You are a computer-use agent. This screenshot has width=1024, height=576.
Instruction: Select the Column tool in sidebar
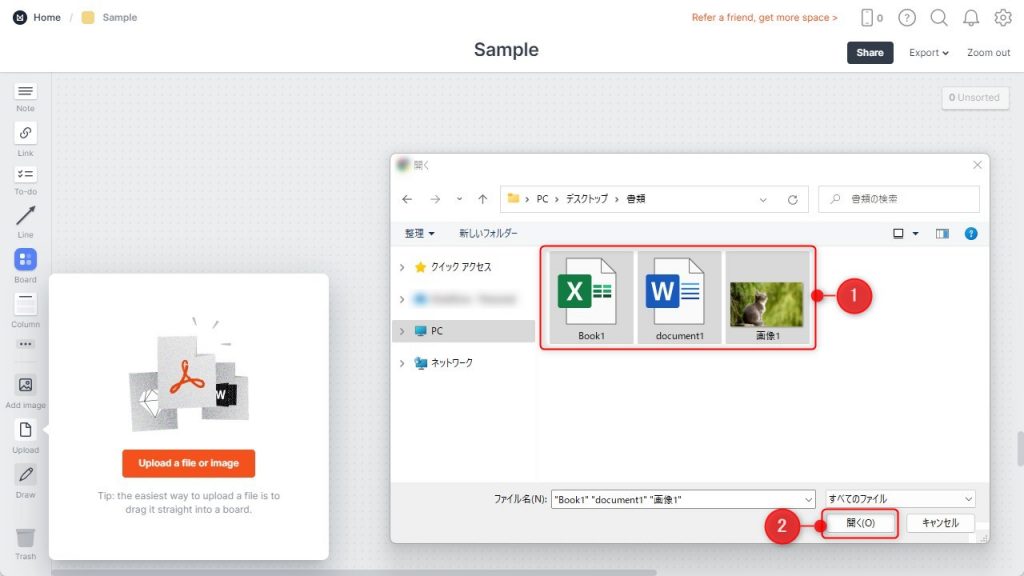[x=25, y=310]
